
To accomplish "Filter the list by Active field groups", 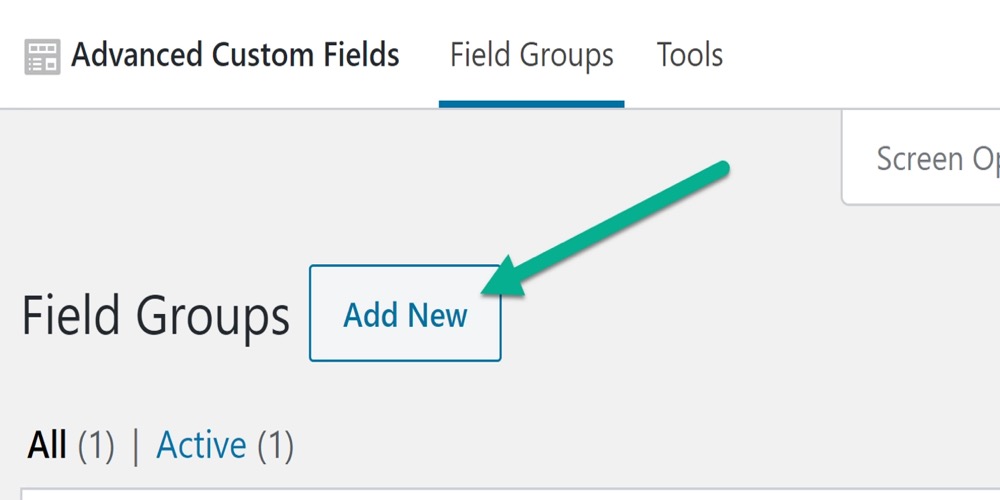I will coord(202,445).
